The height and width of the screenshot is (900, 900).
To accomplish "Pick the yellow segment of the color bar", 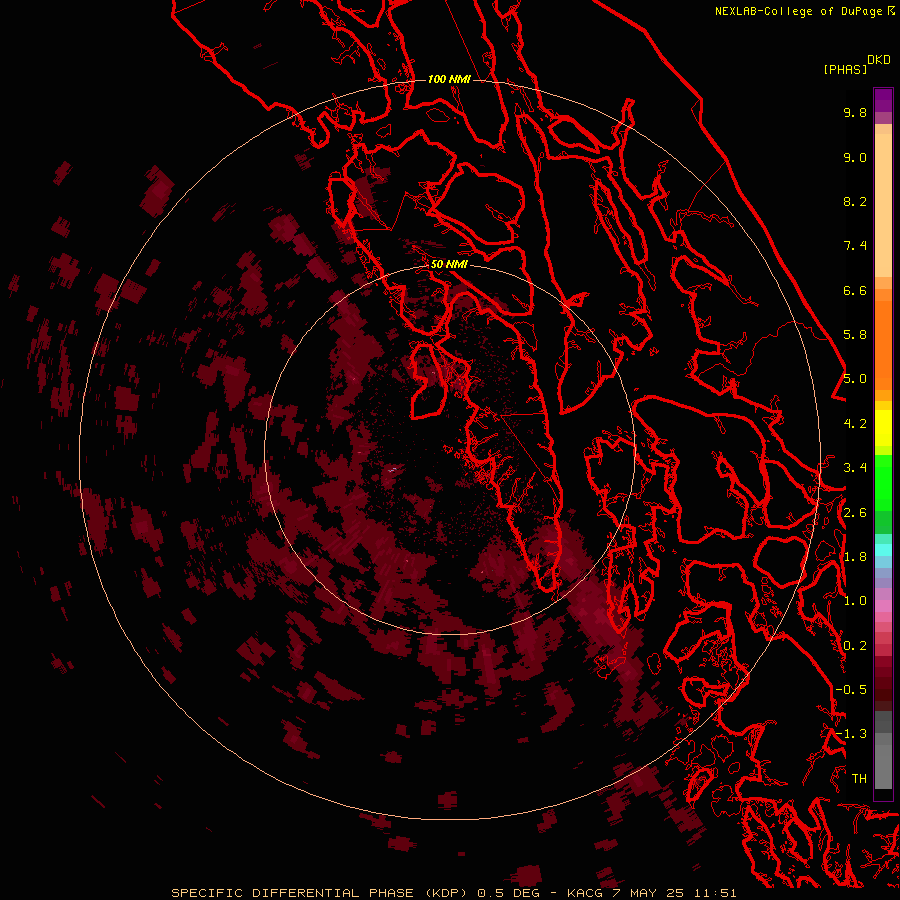I will 883,428.
